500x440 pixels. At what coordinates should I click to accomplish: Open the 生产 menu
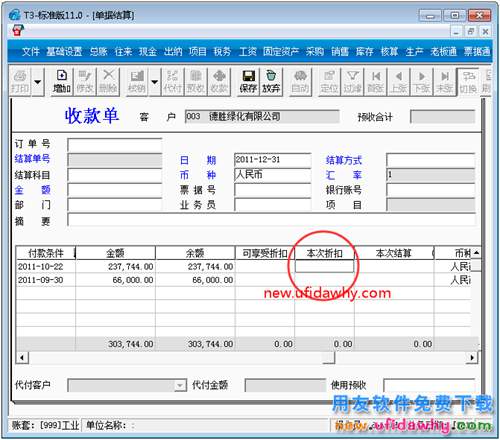coord(415,51)
